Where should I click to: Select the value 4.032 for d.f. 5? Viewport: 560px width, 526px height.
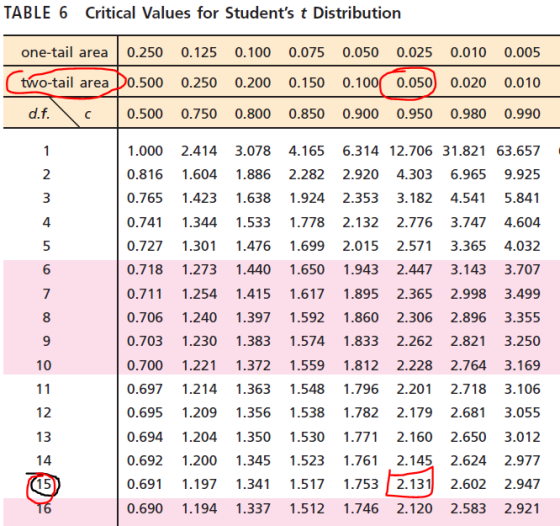(x=522, y=246)
